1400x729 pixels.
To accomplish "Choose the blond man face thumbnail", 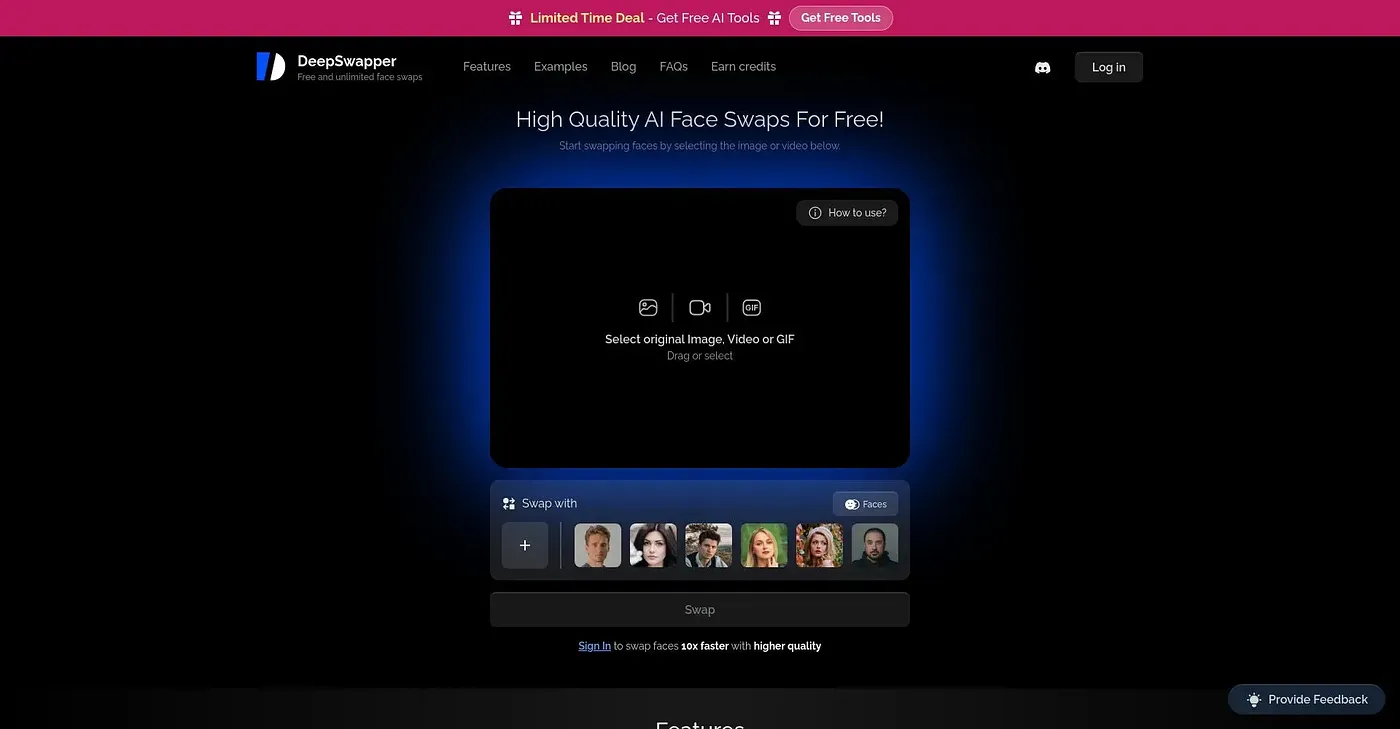I will click(x=598, y=546).
